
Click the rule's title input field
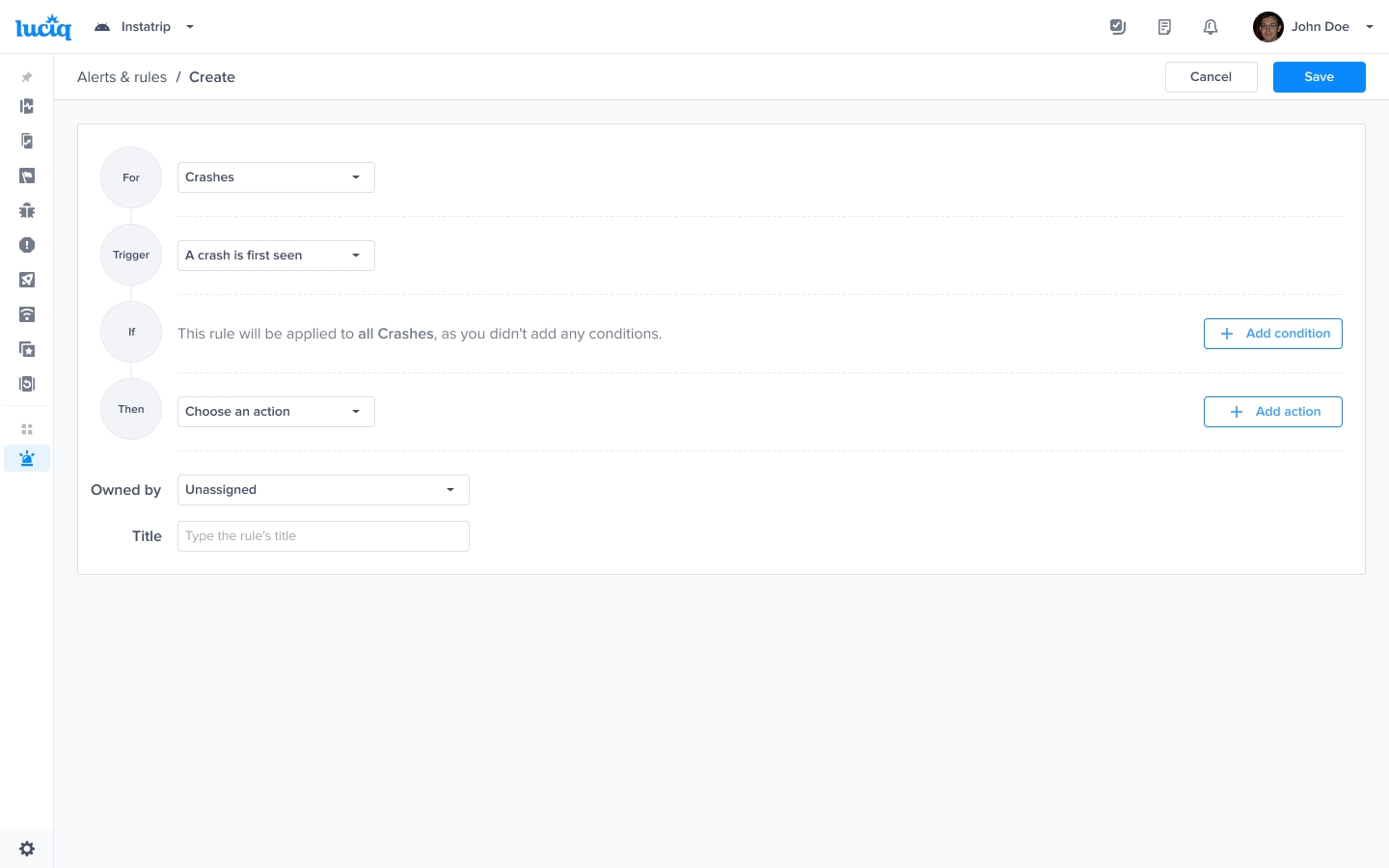(x=323, y=536)
